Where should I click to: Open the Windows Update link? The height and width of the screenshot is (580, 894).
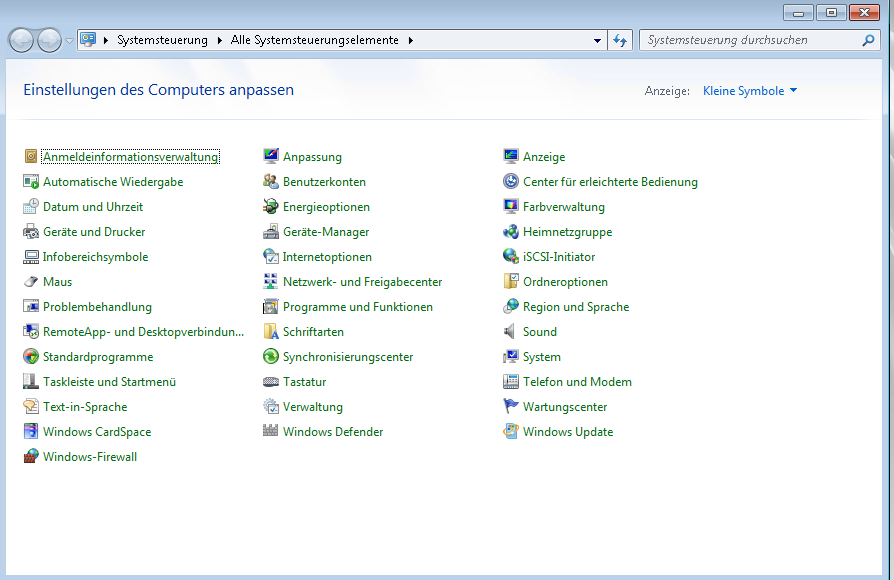[568, 432]
